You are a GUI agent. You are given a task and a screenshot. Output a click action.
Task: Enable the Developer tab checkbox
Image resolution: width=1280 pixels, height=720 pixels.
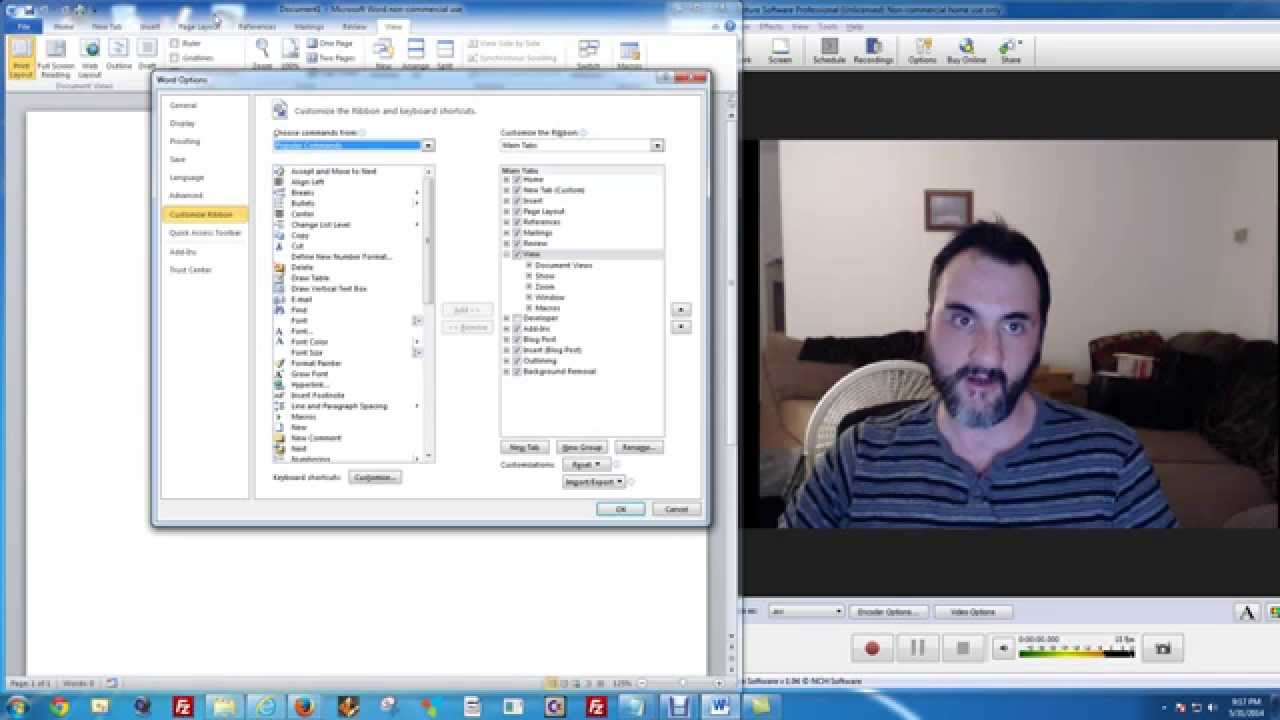coord(517,318)
